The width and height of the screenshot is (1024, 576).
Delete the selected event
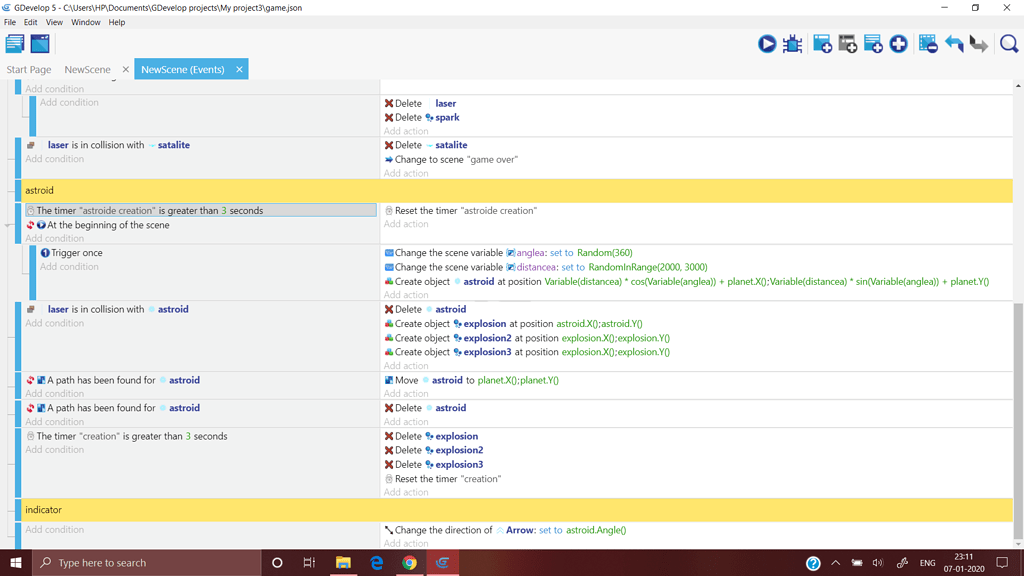point(928,44)
